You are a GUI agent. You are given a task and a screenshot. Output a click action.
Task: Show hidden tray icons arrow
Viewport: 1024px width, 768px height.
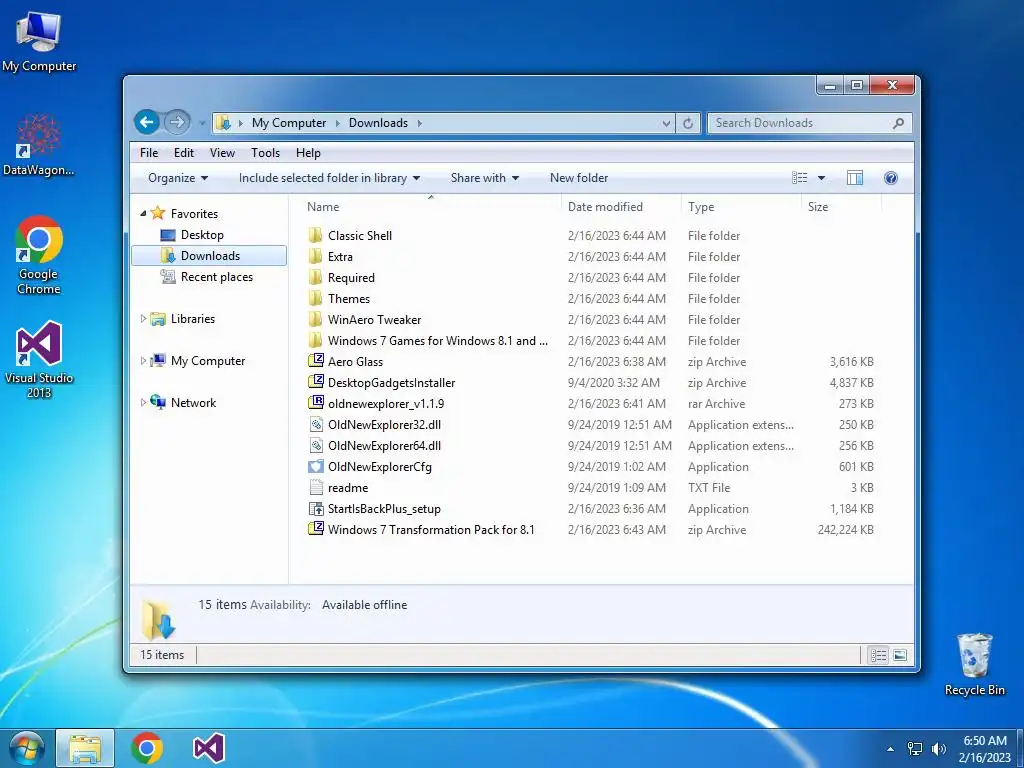coord(890,749)
